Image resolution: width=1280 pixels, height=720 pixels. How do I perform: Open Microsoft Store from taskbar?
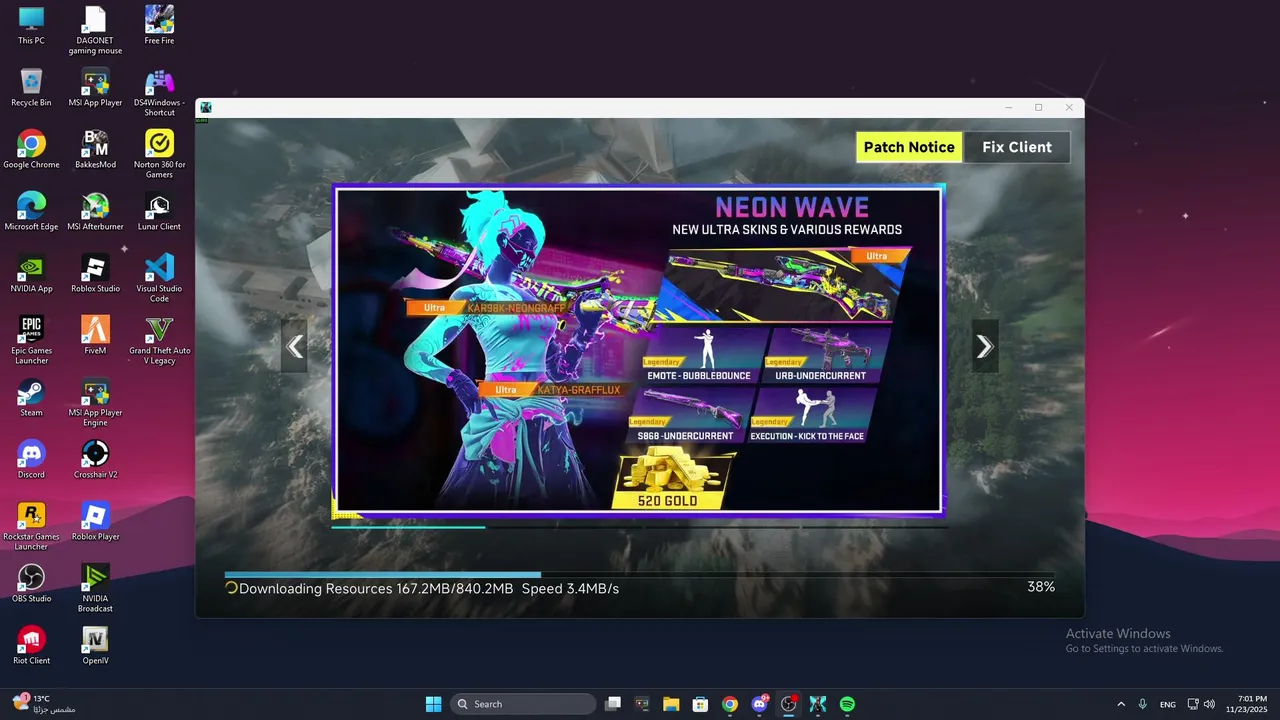(700, 704)
